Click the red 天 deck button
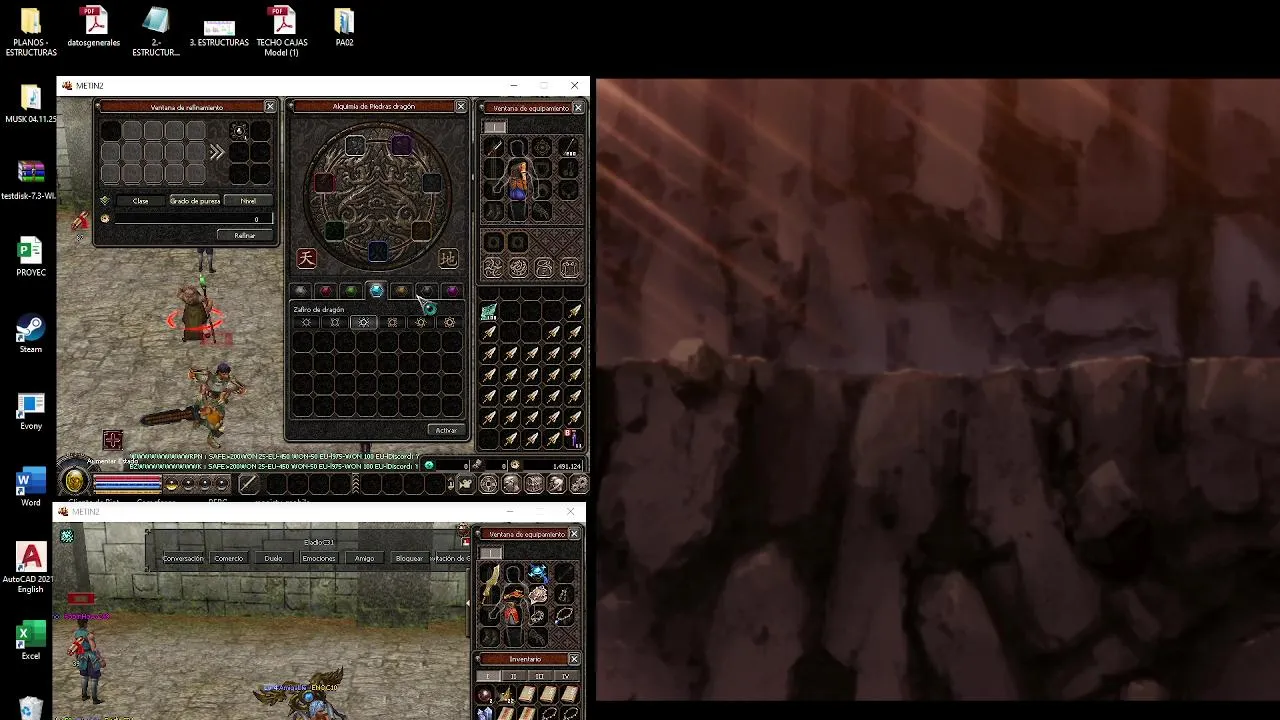This screenshot has height=720, width=1280. pyautogui.click(x=306, y=258)
